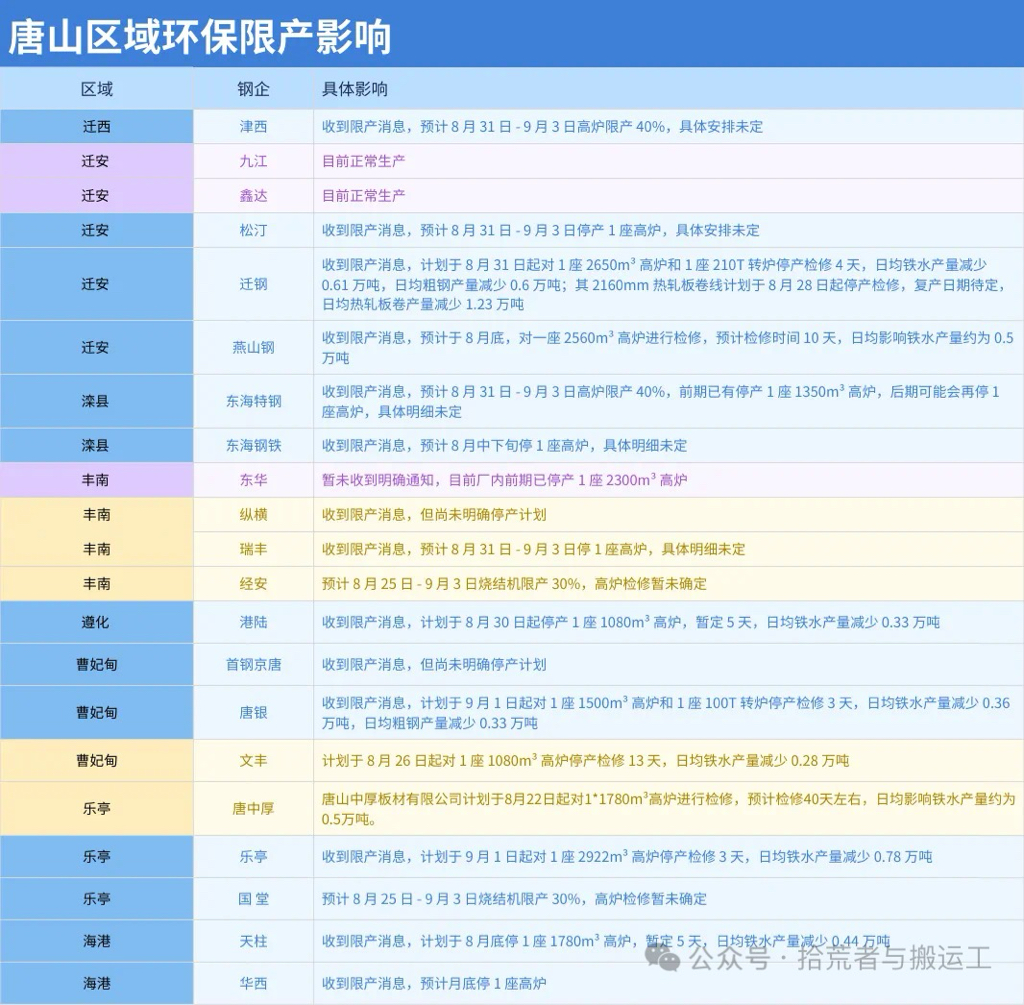Select the 文丰 company cell
The image size is (1024, 1005).
click(x=253, y=761)
